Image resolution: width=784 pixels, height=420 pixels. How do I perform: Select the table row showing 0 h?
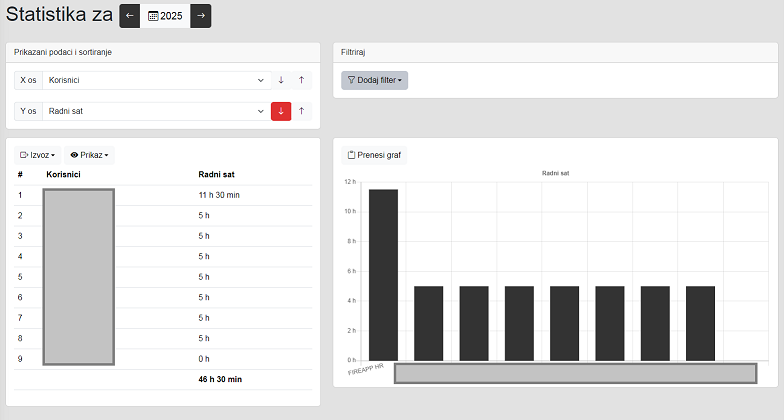(204, 359)
